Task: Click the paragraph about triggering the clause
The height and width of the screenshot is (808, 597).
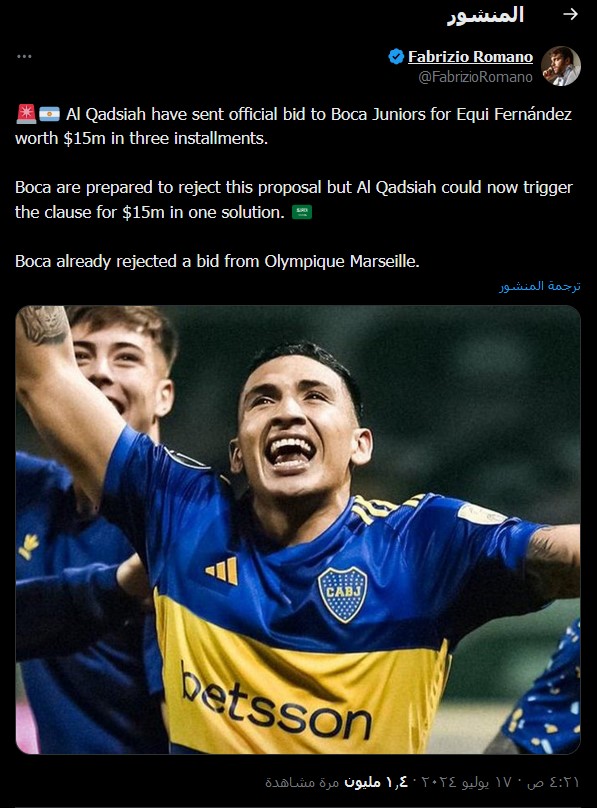Action: (294, 200)
